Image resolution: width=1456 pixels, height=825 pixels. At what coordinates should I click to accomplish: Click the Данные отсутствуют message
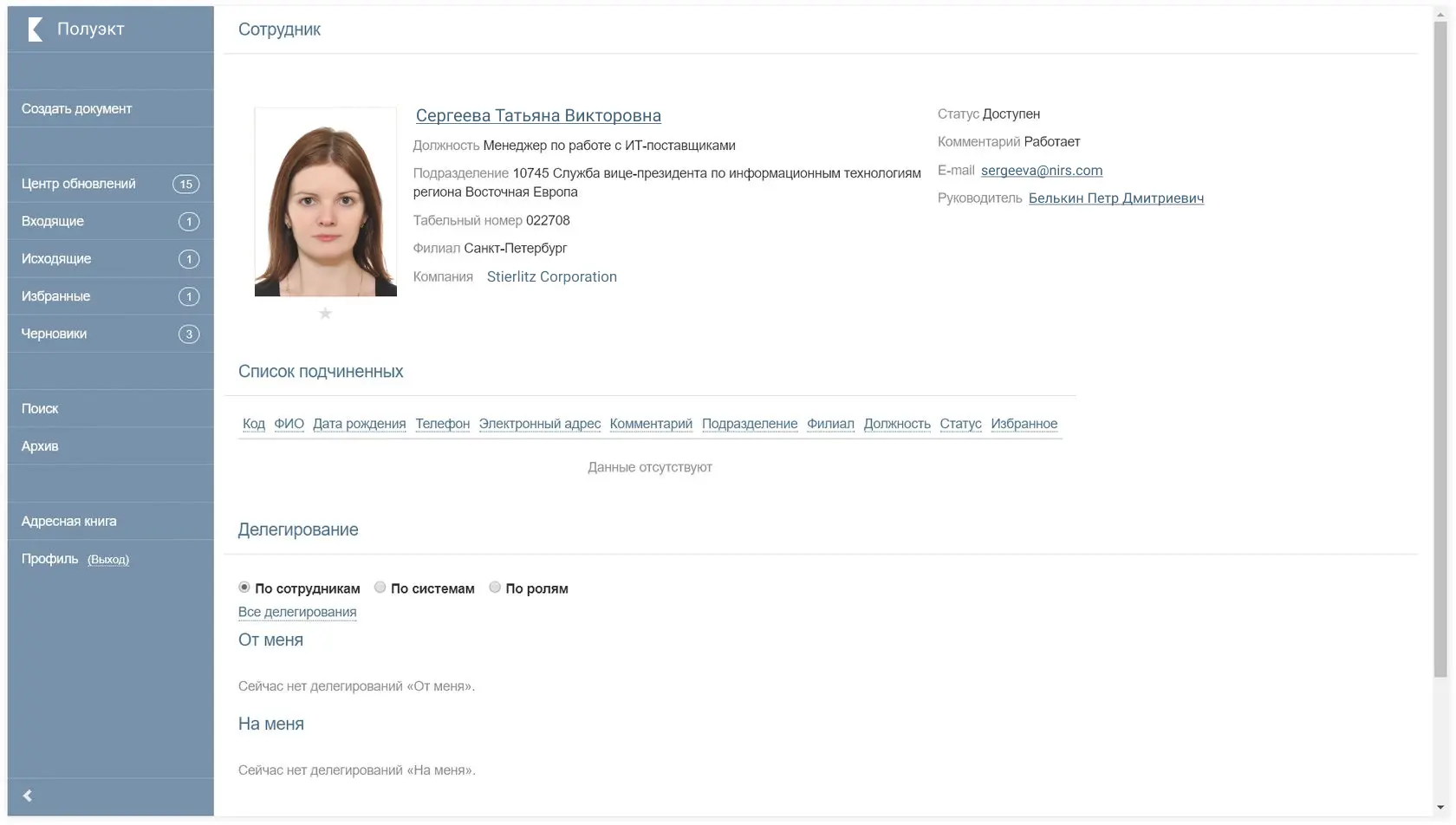[650, 467]
